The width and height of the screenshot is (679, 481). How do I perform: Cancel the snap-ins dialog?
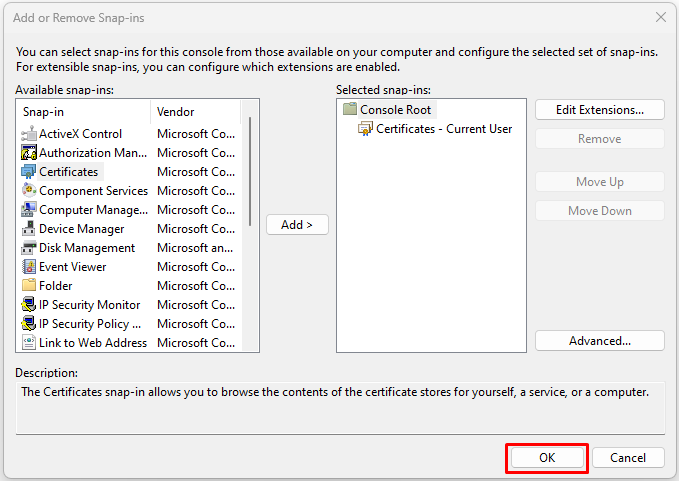[628, 458]
